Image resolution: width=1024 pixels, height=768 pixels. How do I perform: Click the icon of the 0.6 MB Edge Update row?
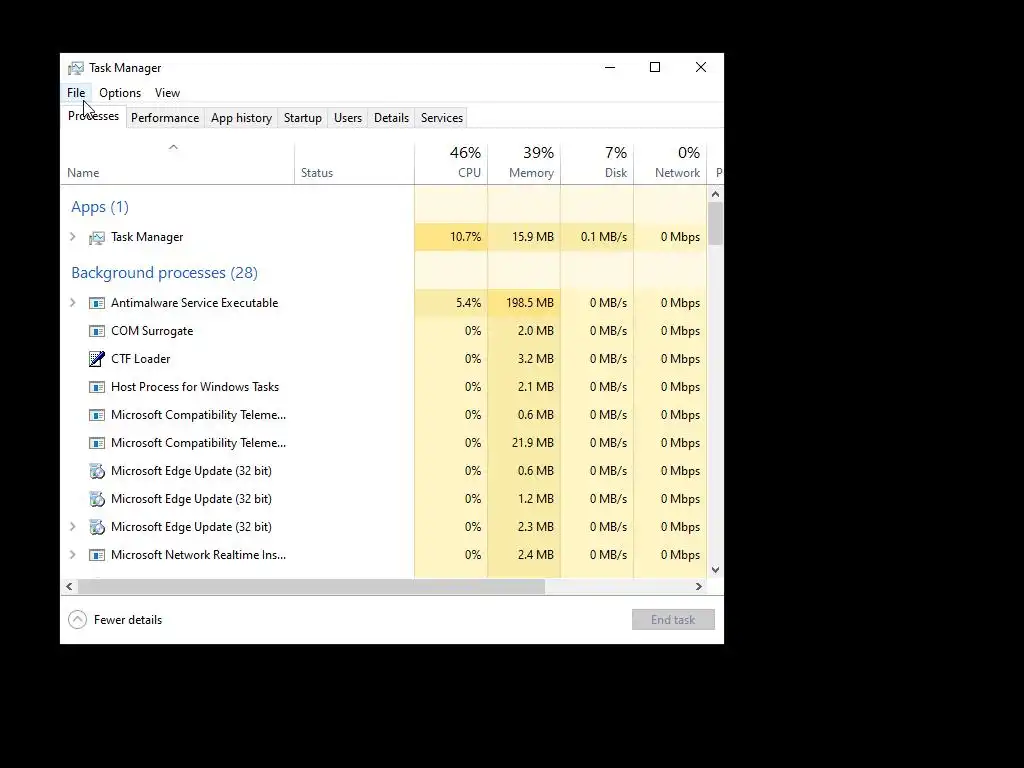[x=97, y=471]
